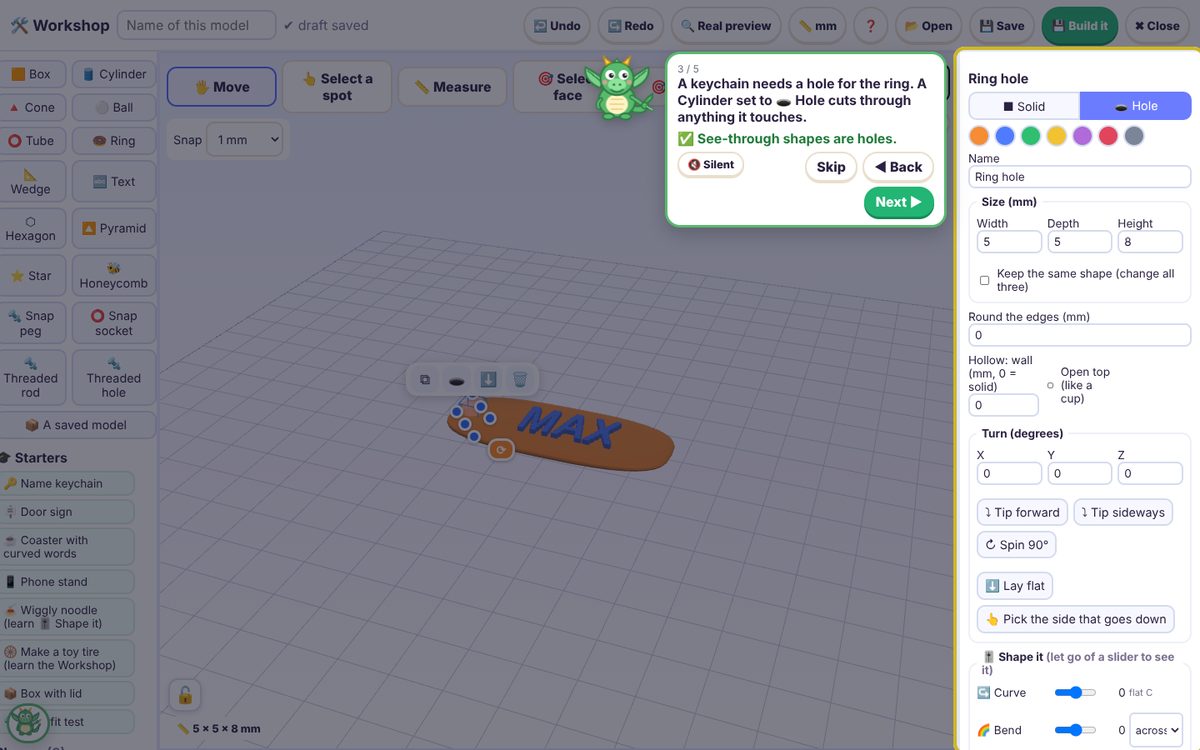
Task: Set the shape to Hole
Action: 1135,106
